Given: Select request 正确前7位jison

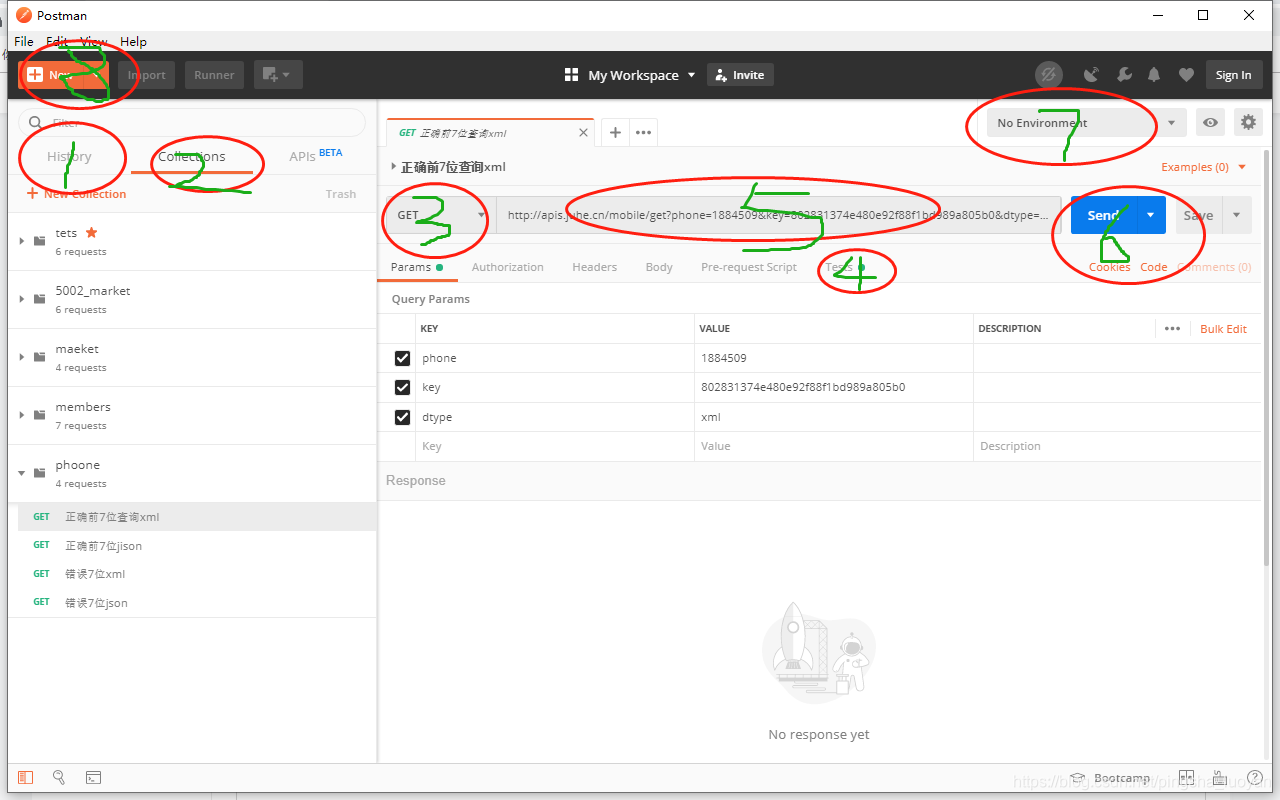Looking at the screenshot, I should pos(192,546).
